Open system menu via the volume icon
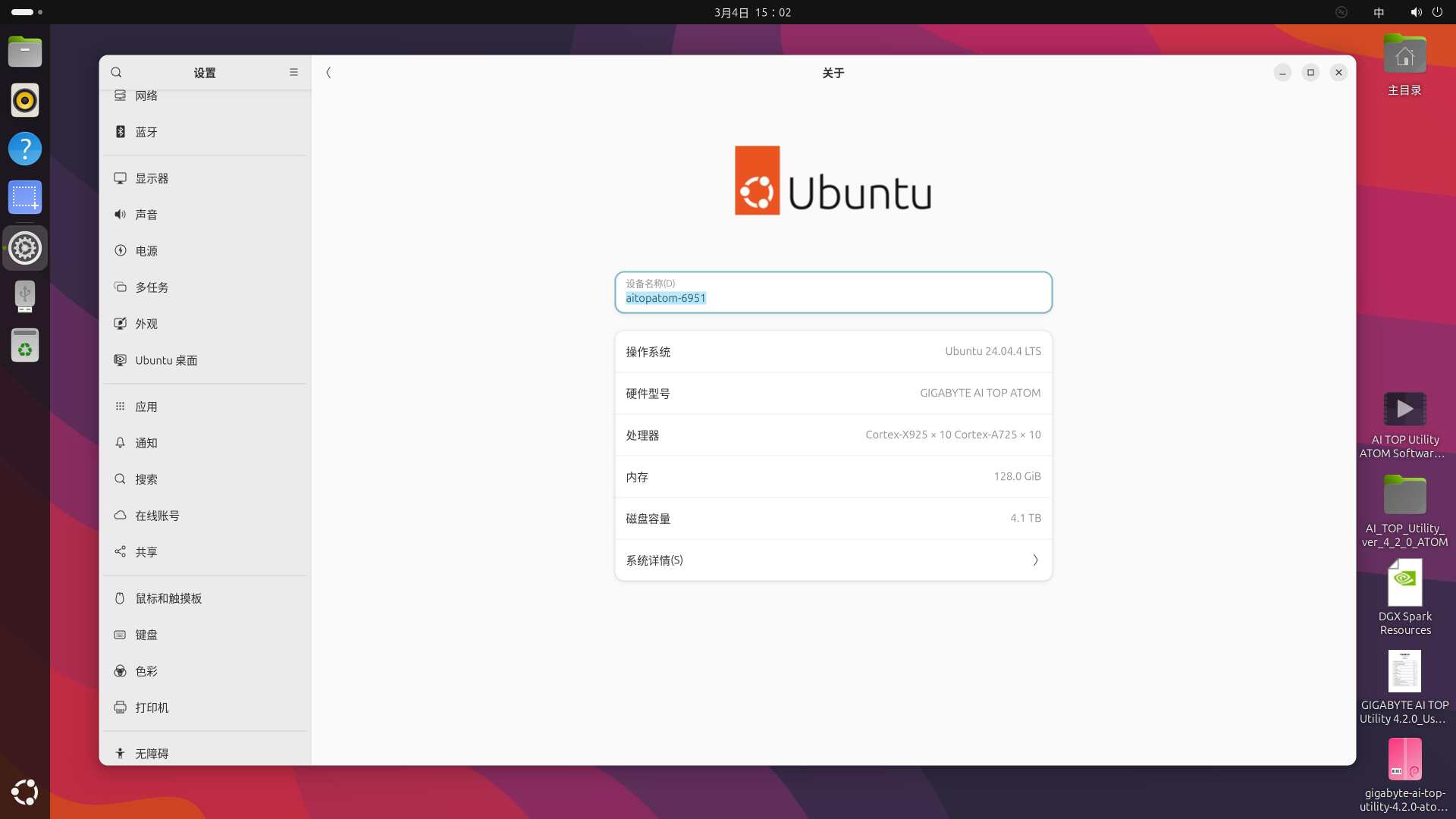Viewport: 1456px width, 819px height. (1415, 12)
